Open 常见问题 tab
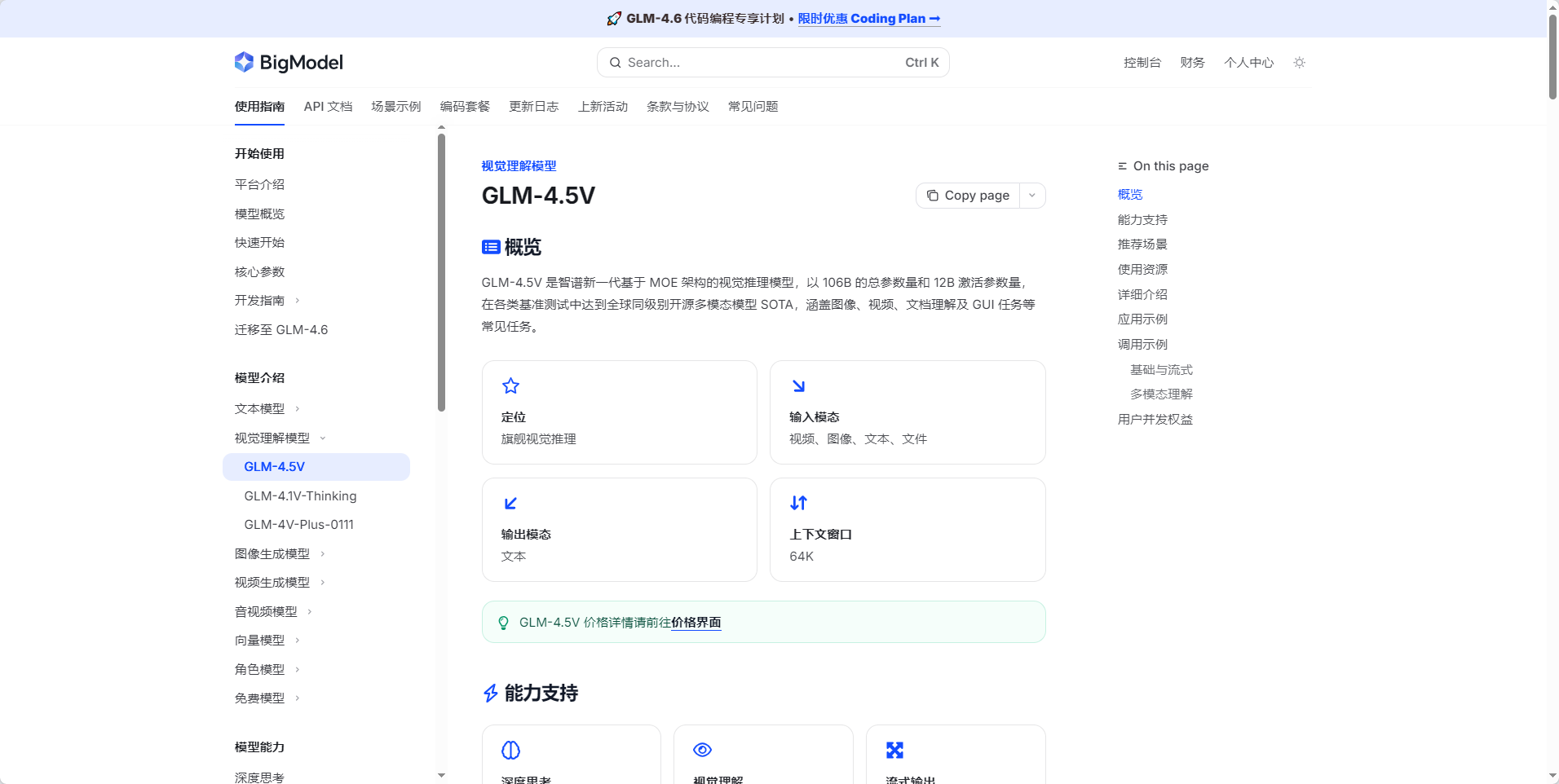Screen dimensions: 1559x784 click(753, 107)
